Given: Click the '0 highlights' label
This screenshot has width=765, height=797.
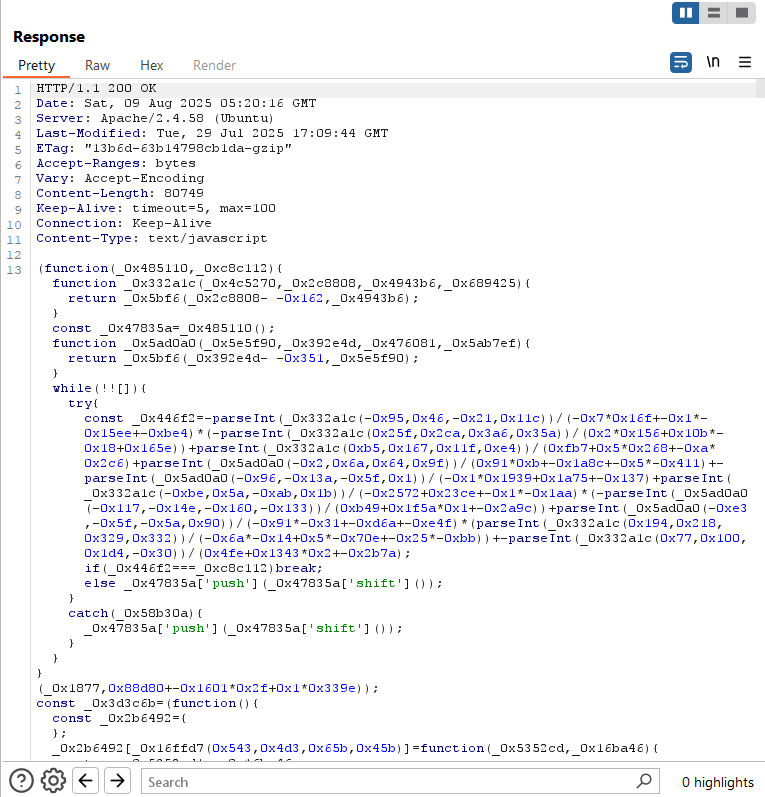Looking at the screenshot, I should [717, 782].
